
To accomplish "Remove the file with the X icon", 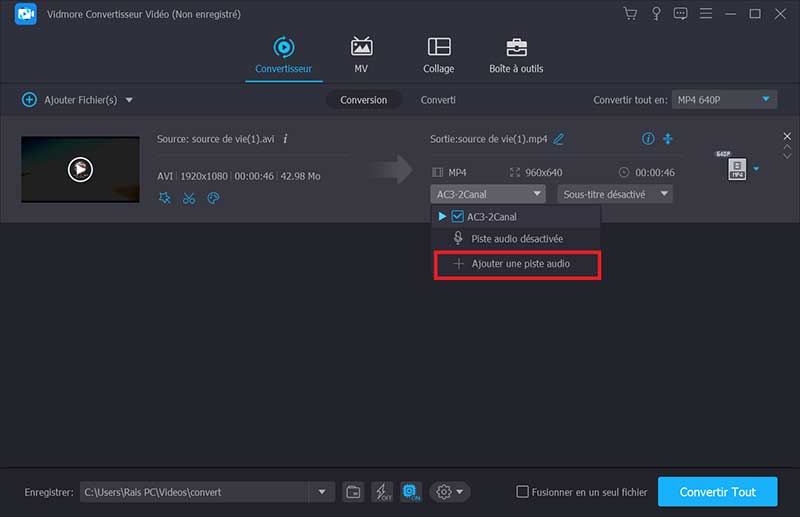I will click(x=787, y=136).
